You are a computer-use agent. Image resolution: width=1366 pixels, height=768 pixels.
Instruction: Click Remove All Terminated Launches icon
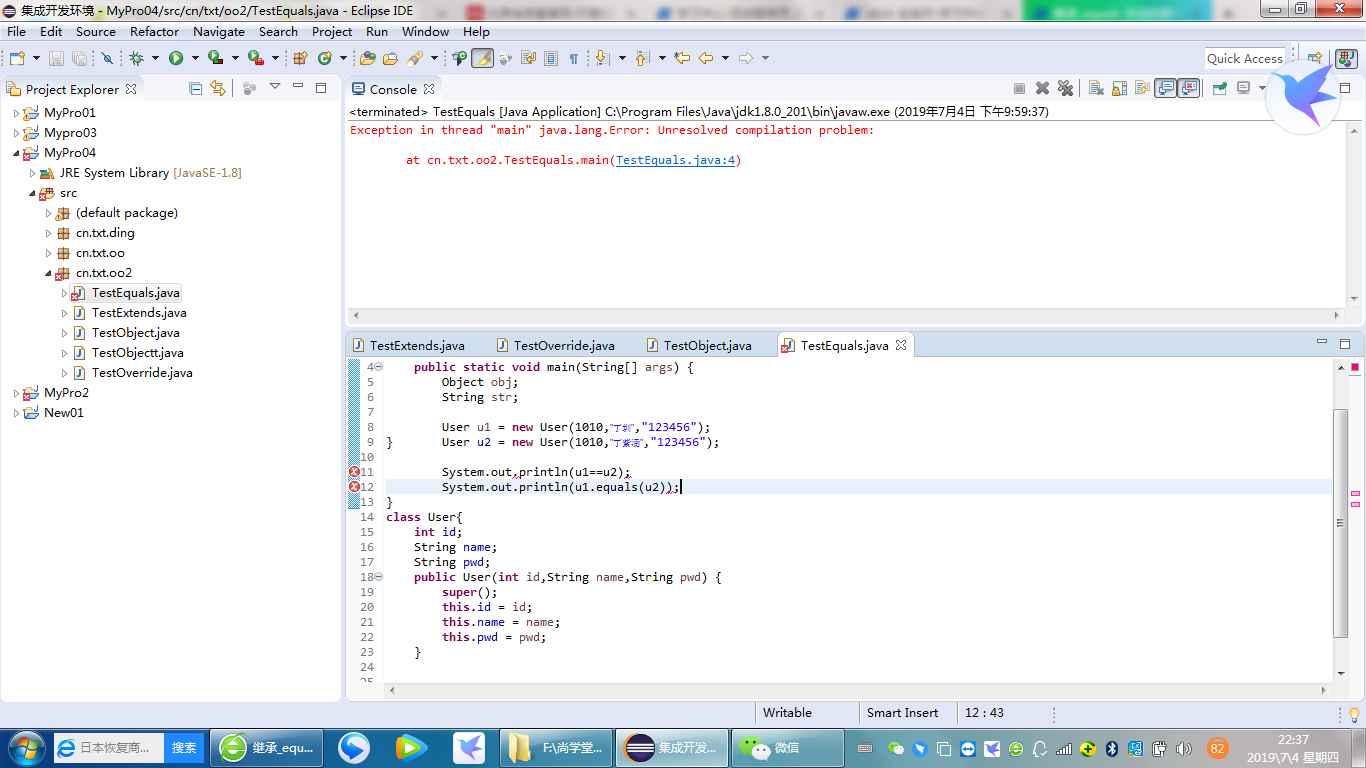pos(1065,88)
